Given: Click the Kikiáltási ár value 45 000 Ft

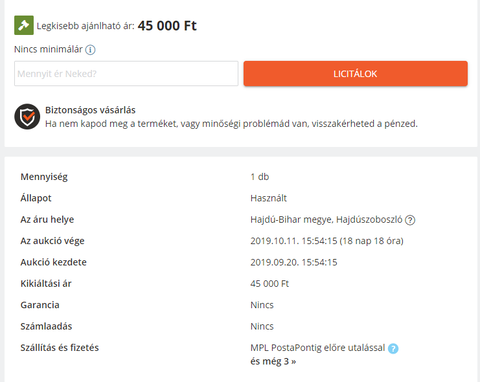Looking at the screenshot, I should tap(270, 284).
